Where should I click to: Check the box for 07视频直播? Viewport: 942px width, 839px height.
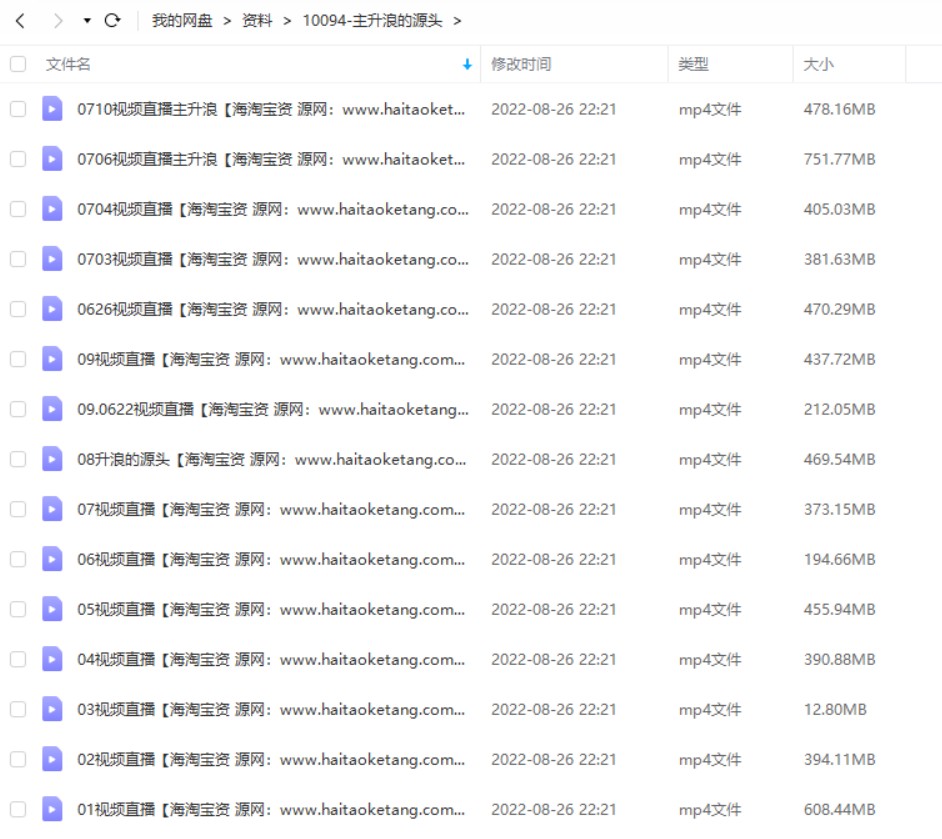click(x=18, y=509)
